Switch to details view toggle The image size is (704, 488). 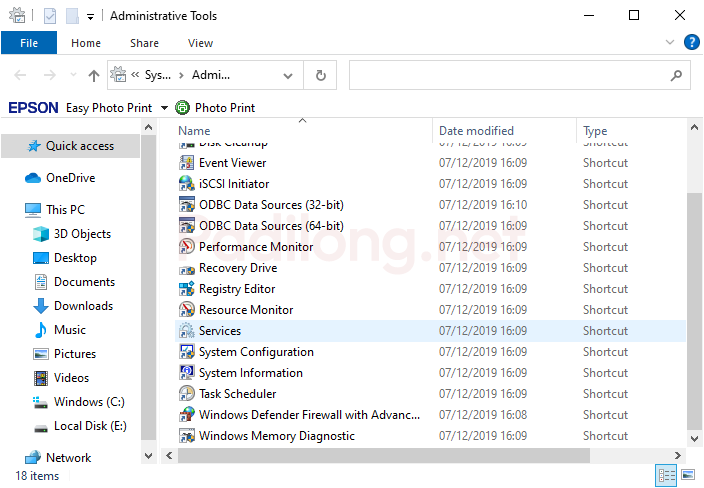[x=667, y=475]
